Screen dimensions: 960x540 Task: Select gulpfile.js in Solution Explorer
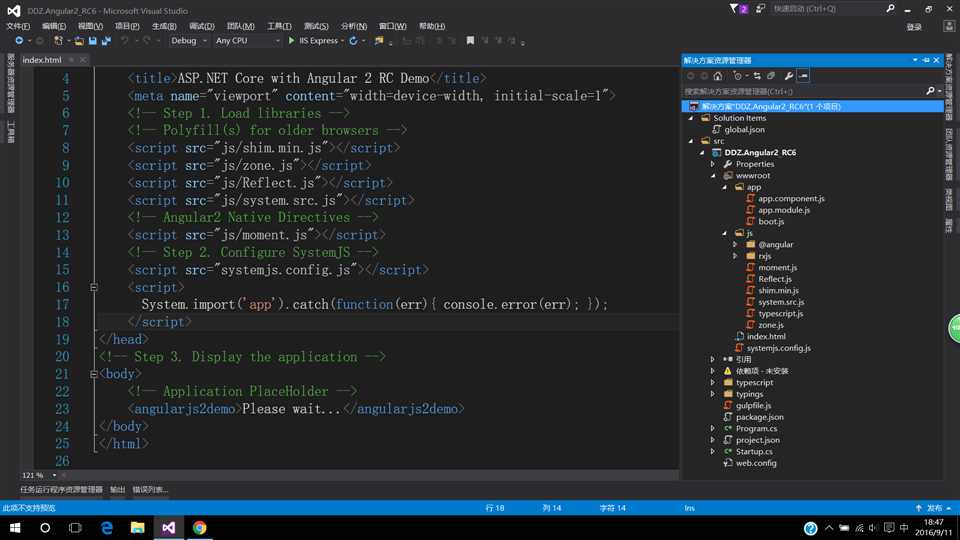(x=753, y=405)
